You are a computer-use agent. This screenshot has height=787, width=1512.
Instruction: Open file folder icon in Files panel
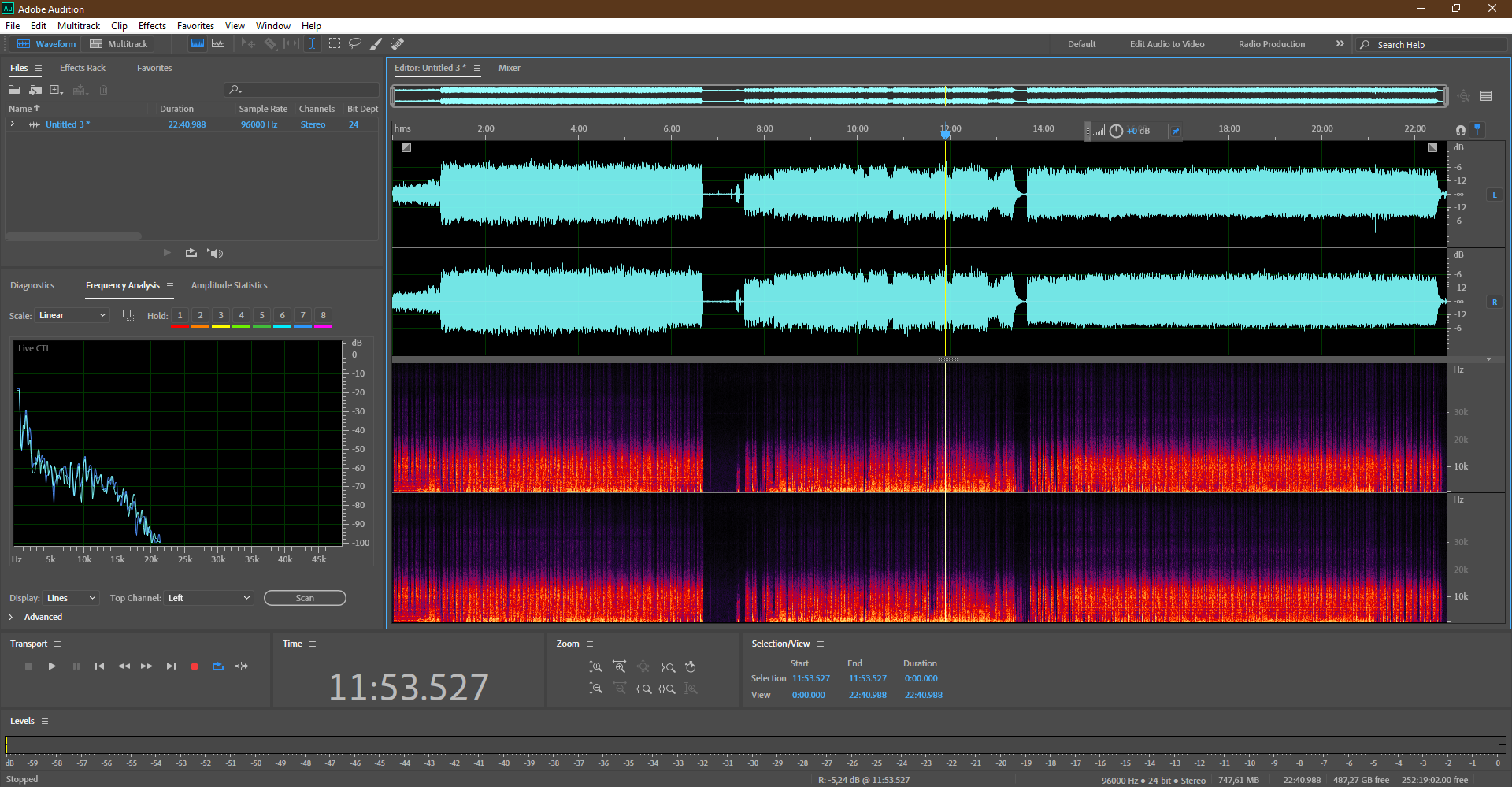(14, 90)
